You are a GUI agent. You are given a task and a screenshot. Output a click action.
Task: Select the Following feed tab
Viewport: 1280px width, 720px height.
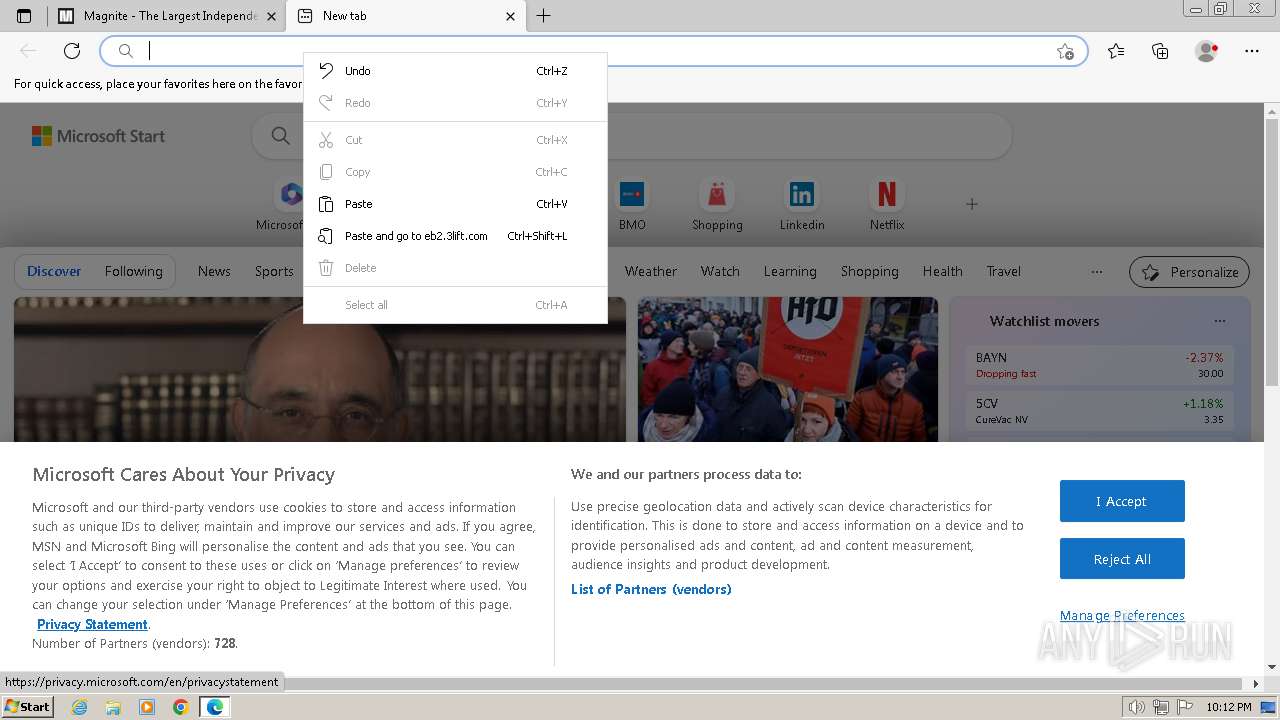tap(133, 271)
